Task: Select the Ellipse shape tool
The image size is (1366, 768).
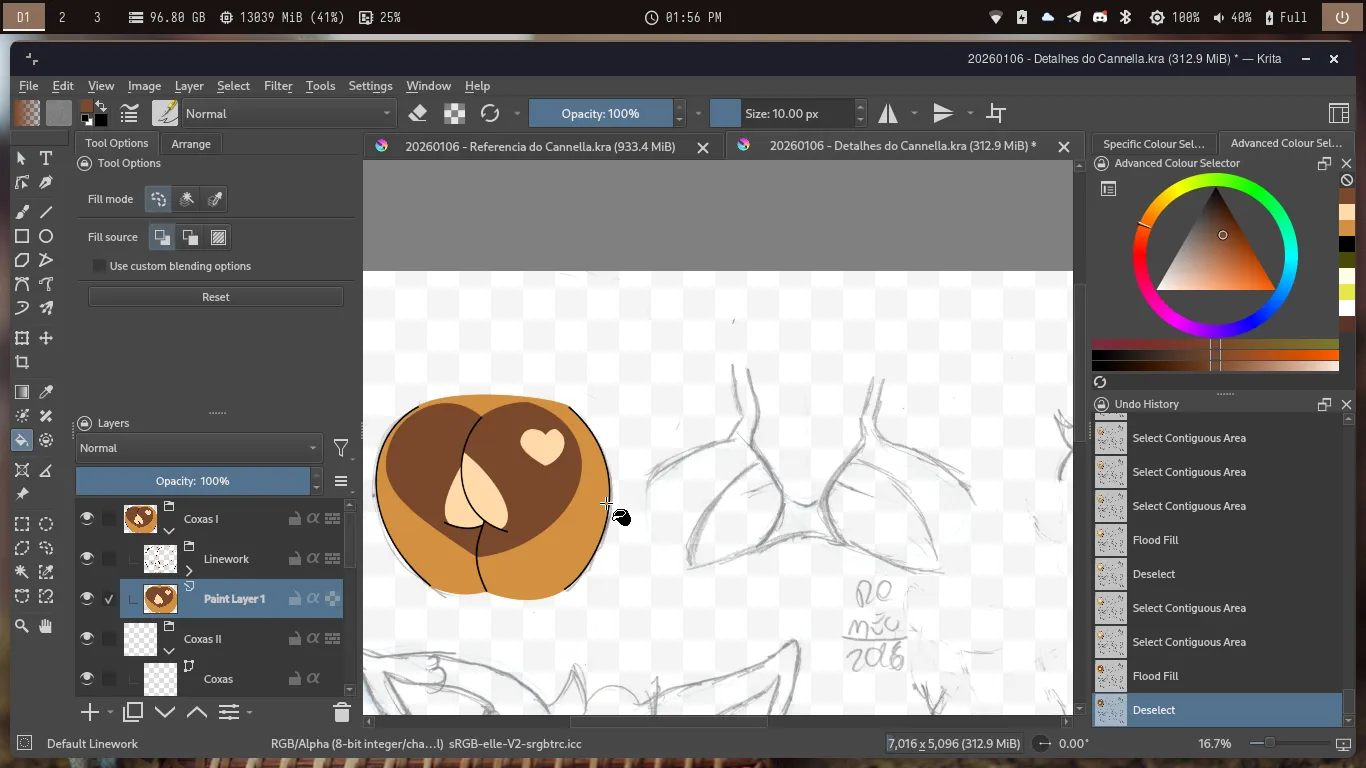Action: pyautogui.click(x=46, y=236)
